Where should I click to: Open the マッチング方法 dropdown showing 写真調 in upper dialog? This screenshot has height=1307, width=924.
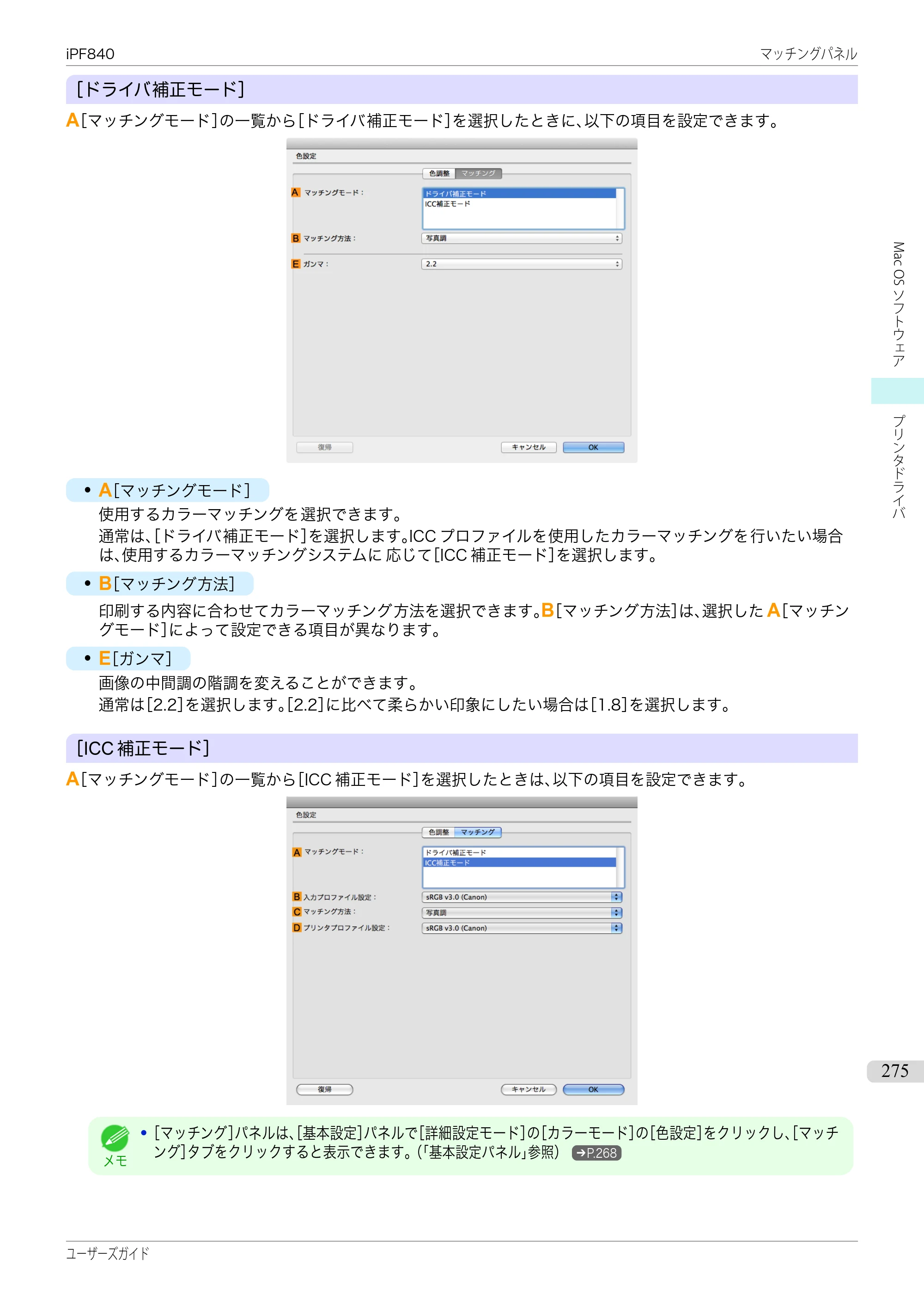(522, 238)
